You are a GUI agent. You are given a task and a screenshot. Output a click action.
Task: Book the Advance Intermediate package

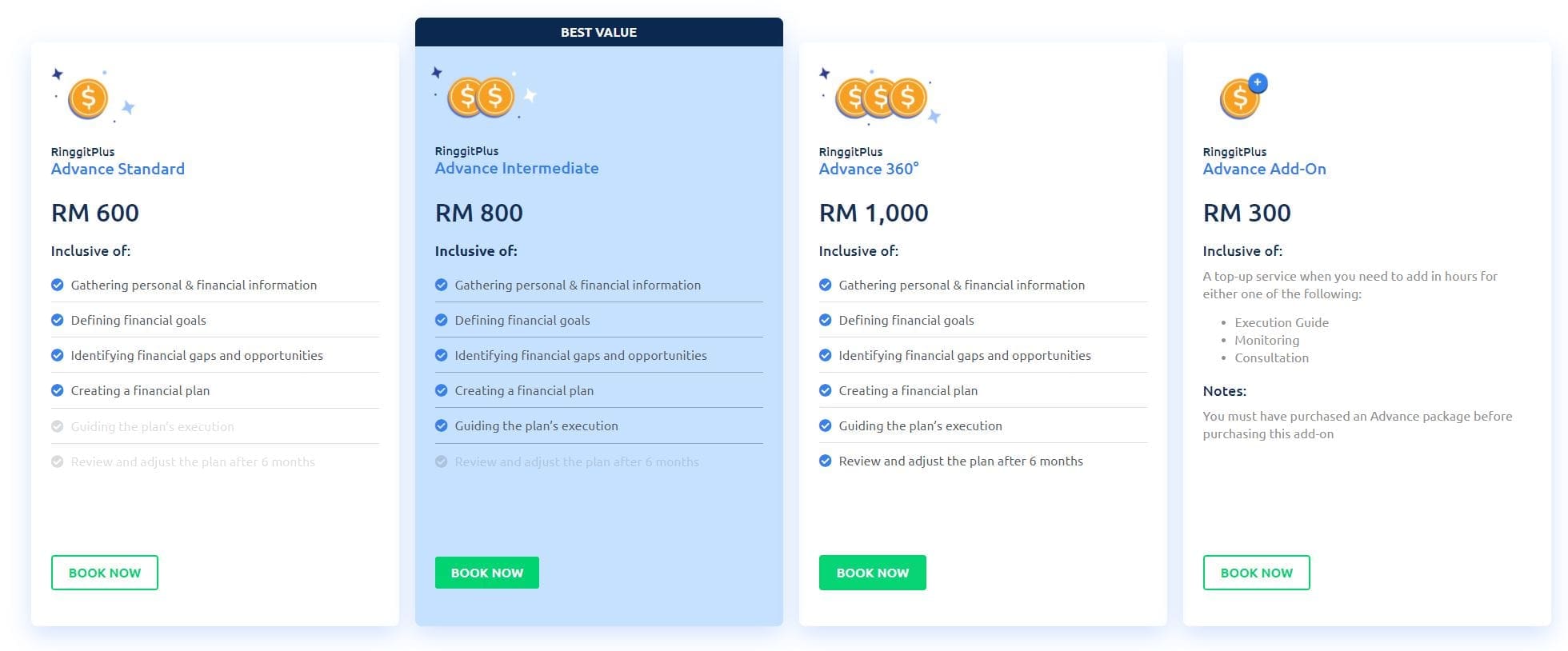(x=487, y=573)
